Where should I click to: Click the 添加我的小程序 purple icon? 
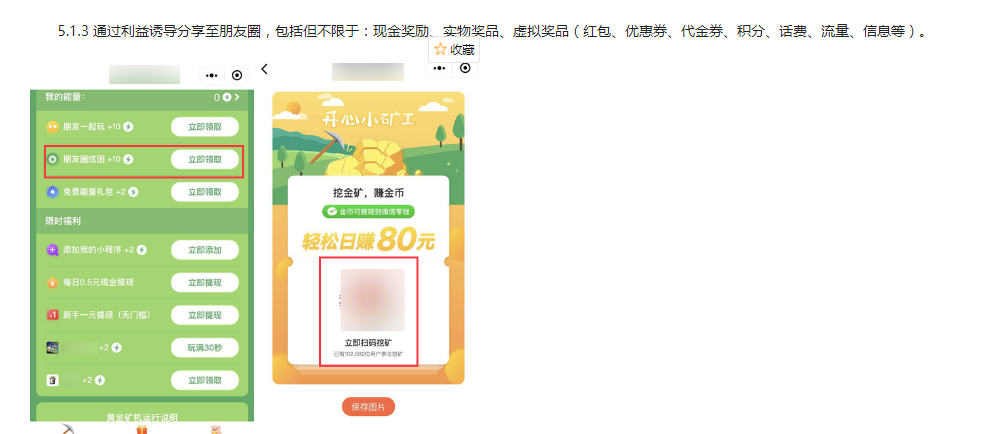(53, 250)
